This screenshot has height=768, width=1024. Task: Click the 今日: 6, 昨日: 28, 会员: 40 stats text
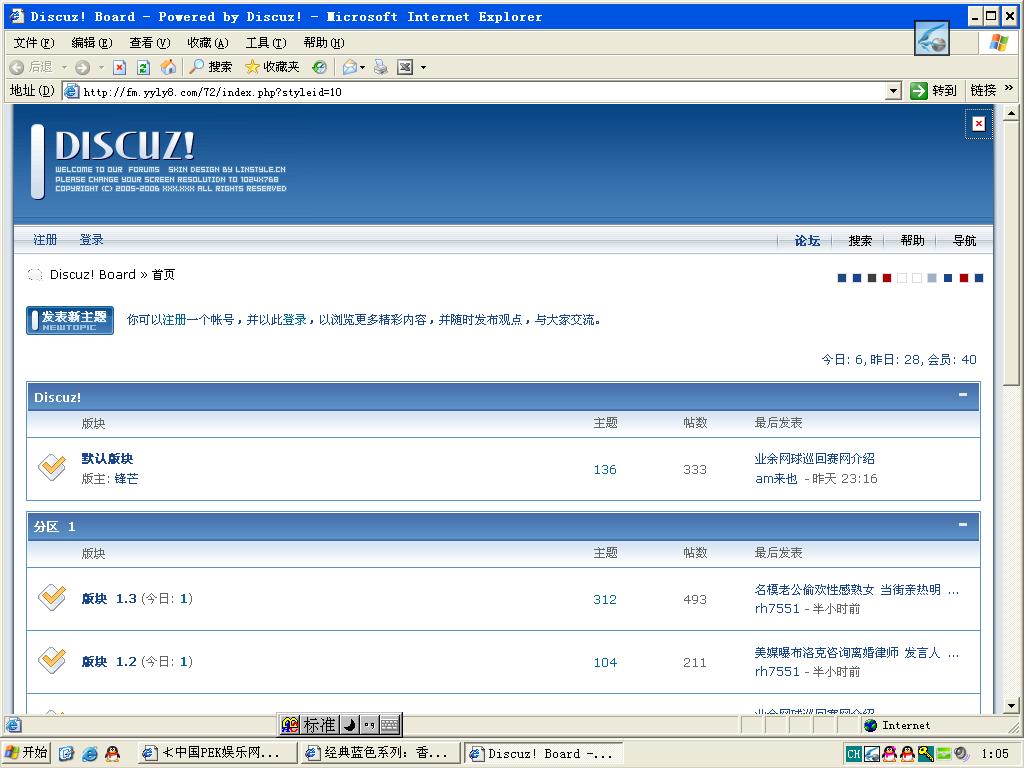point(899,360)
